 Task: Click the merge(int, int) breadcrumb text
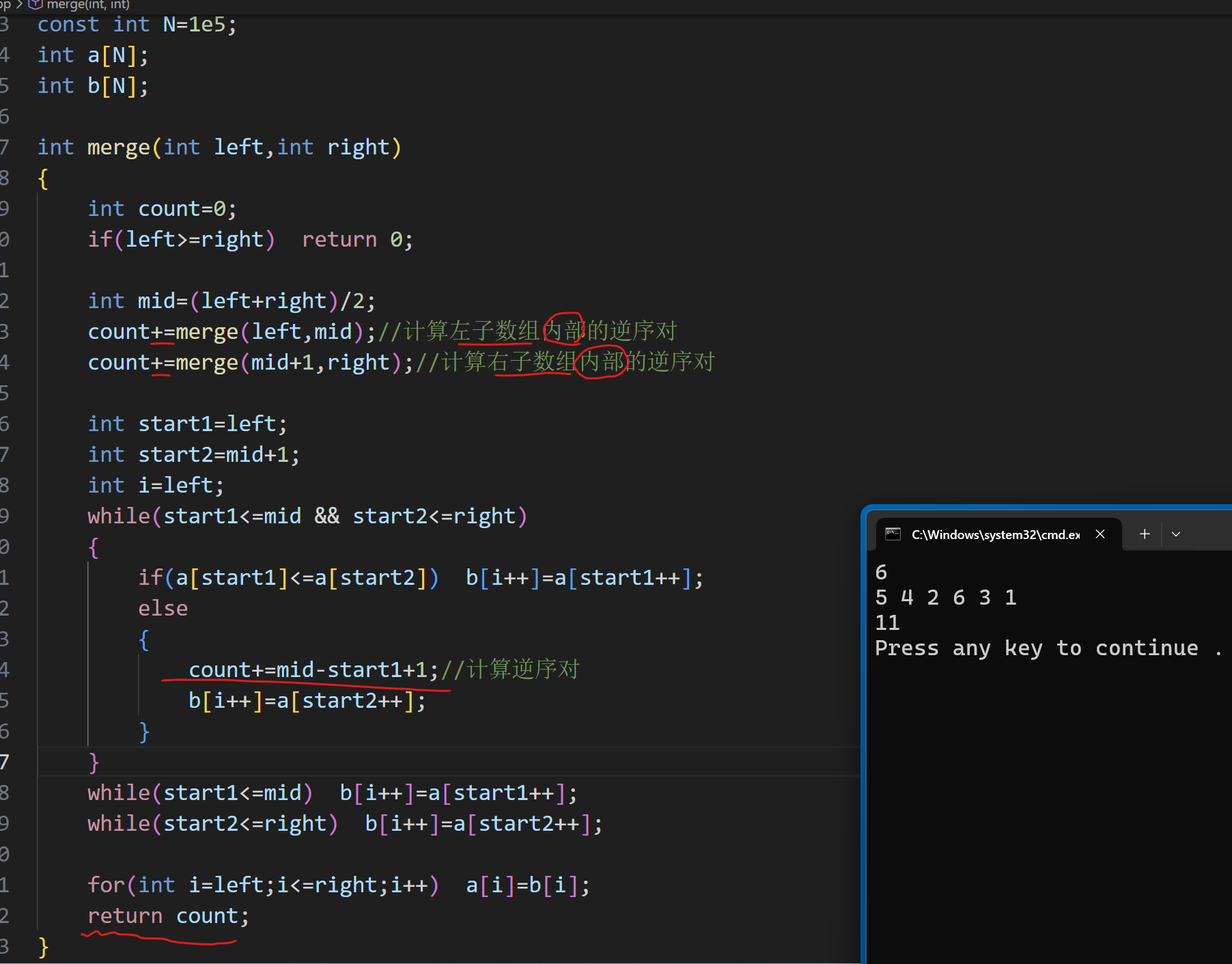point(88,5)
